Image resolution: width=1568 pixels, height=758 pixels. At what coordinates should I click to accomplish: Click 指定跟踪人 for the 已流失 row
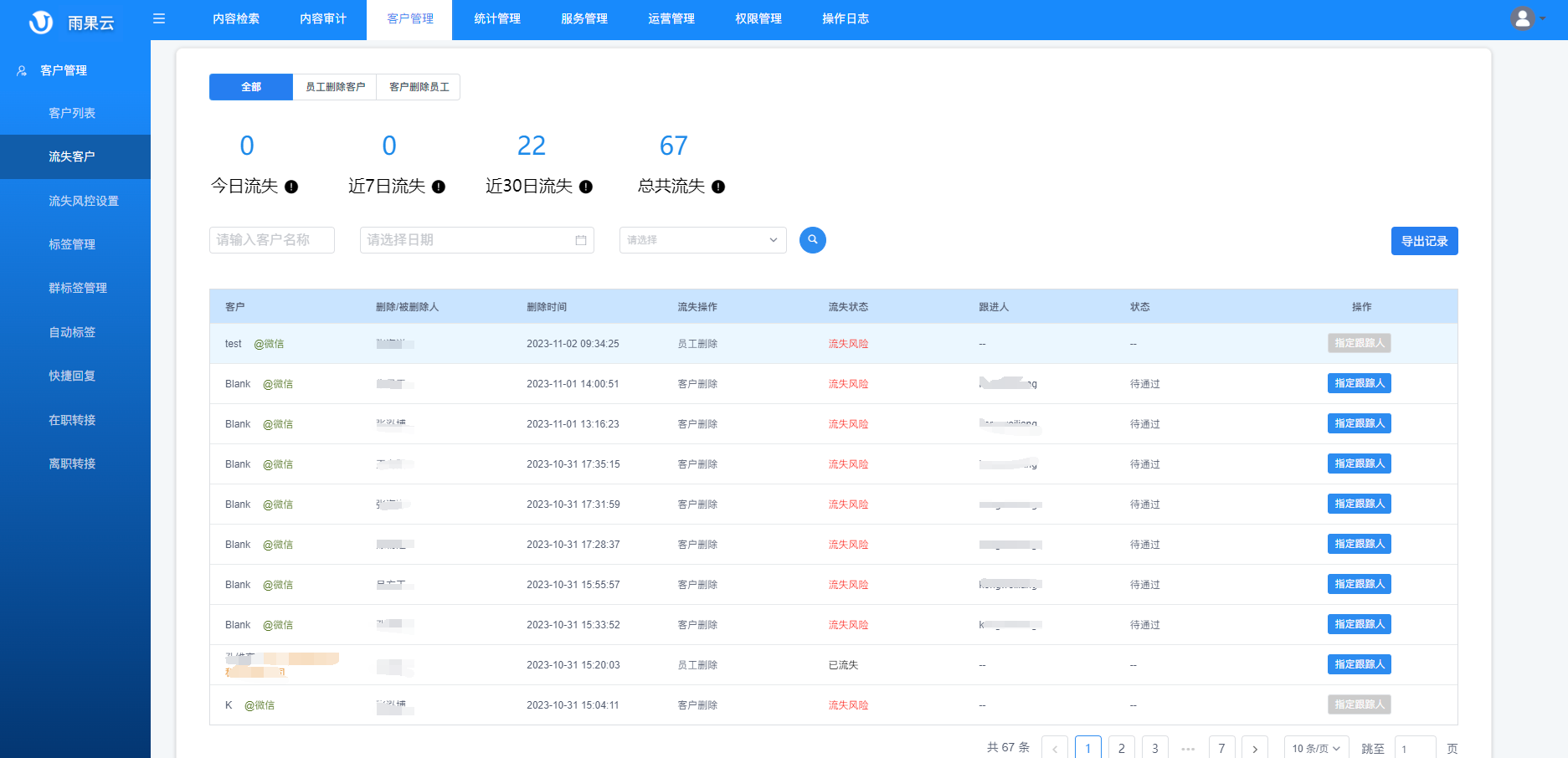click(1360, 664)
